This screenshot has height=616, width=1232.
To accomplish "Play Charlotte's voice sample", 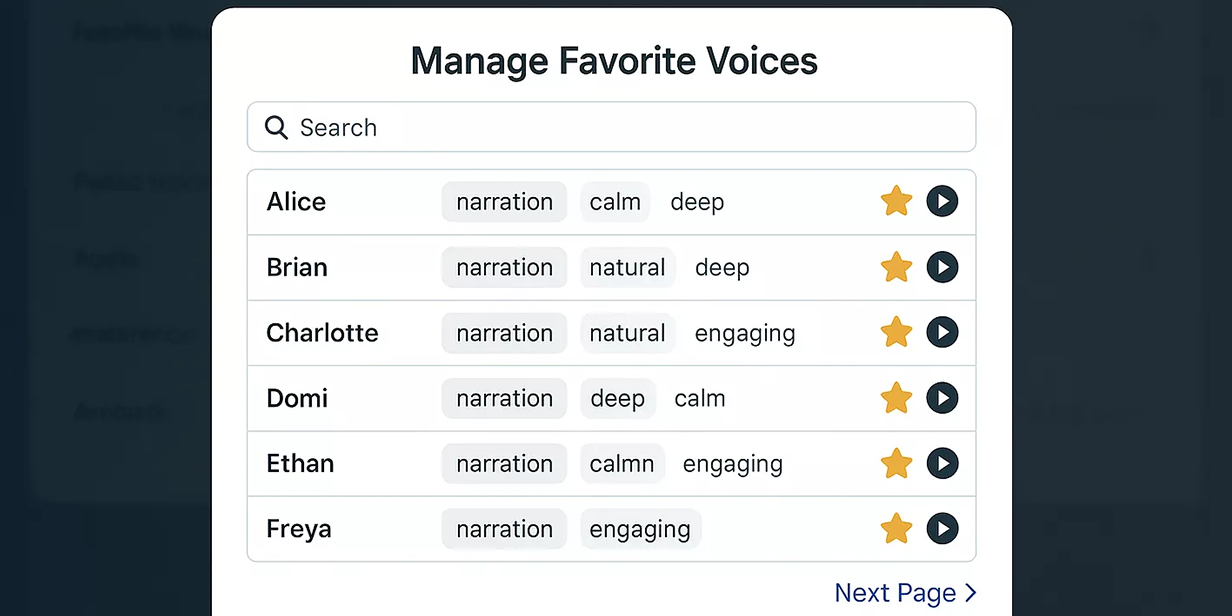I will point(942,332).
